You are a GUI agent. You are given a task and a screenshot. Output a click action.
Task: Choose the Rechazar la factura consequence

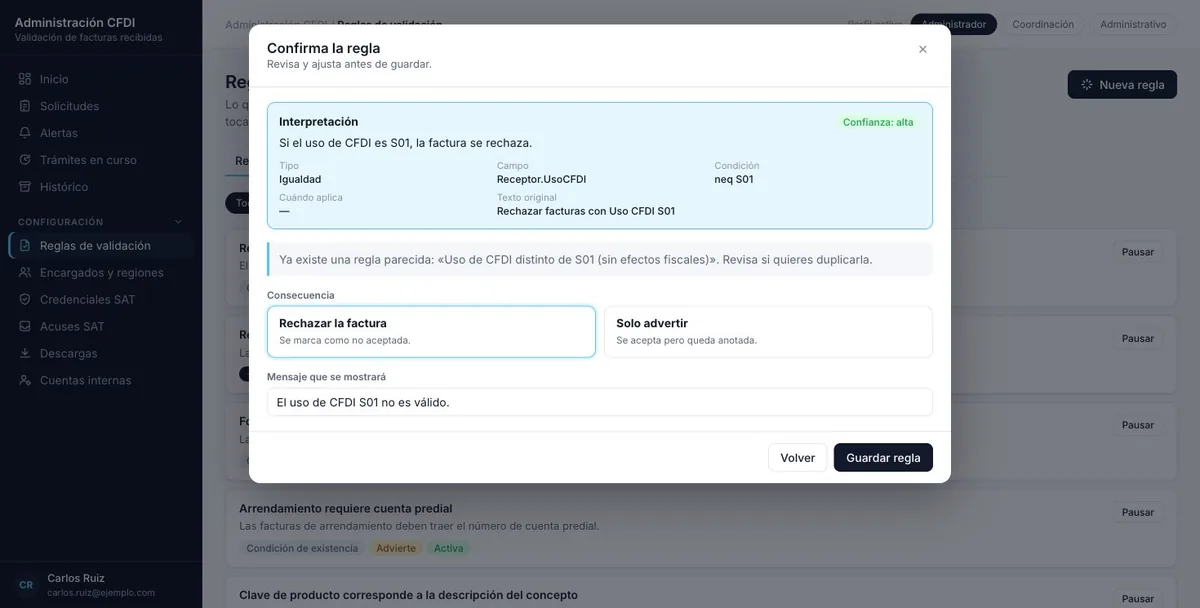tap(431, 332)
